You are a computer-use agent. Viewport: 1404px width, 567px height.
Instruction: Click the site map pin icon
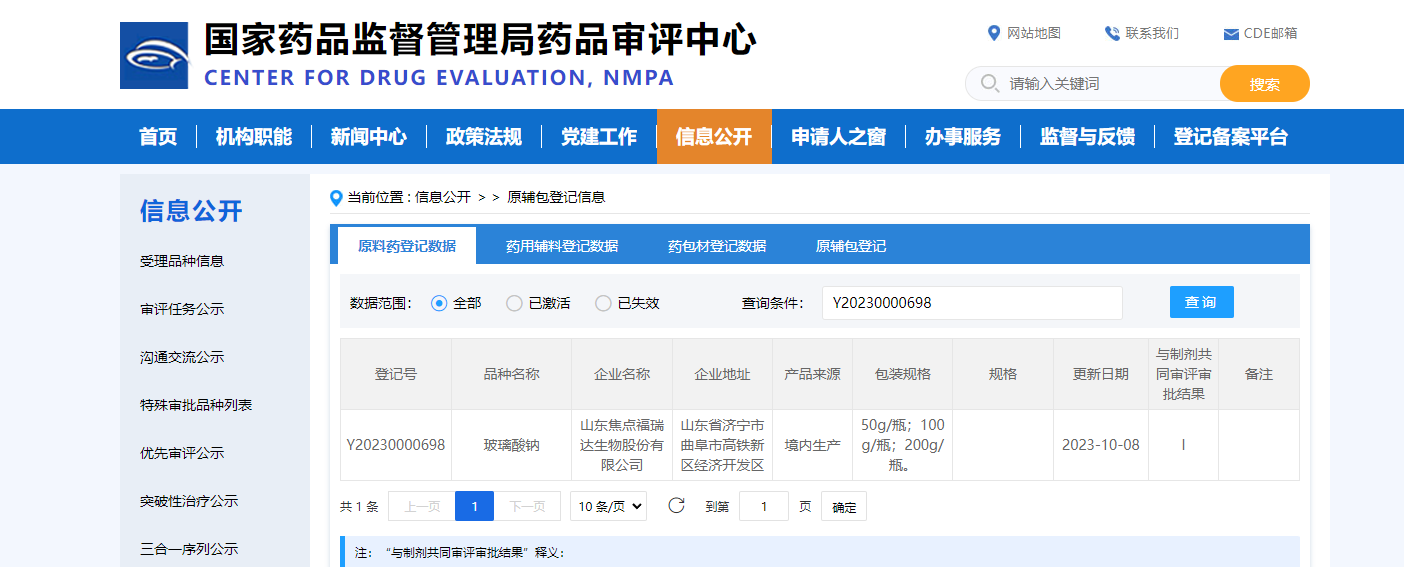click(x=993, y=33)
